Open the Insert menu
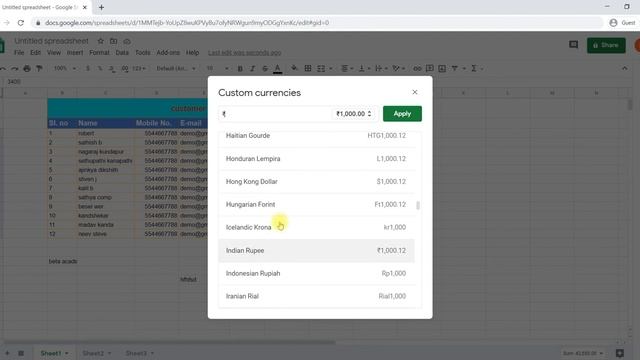The width and height of the screenshot is (640, 360). pos(75,53)
